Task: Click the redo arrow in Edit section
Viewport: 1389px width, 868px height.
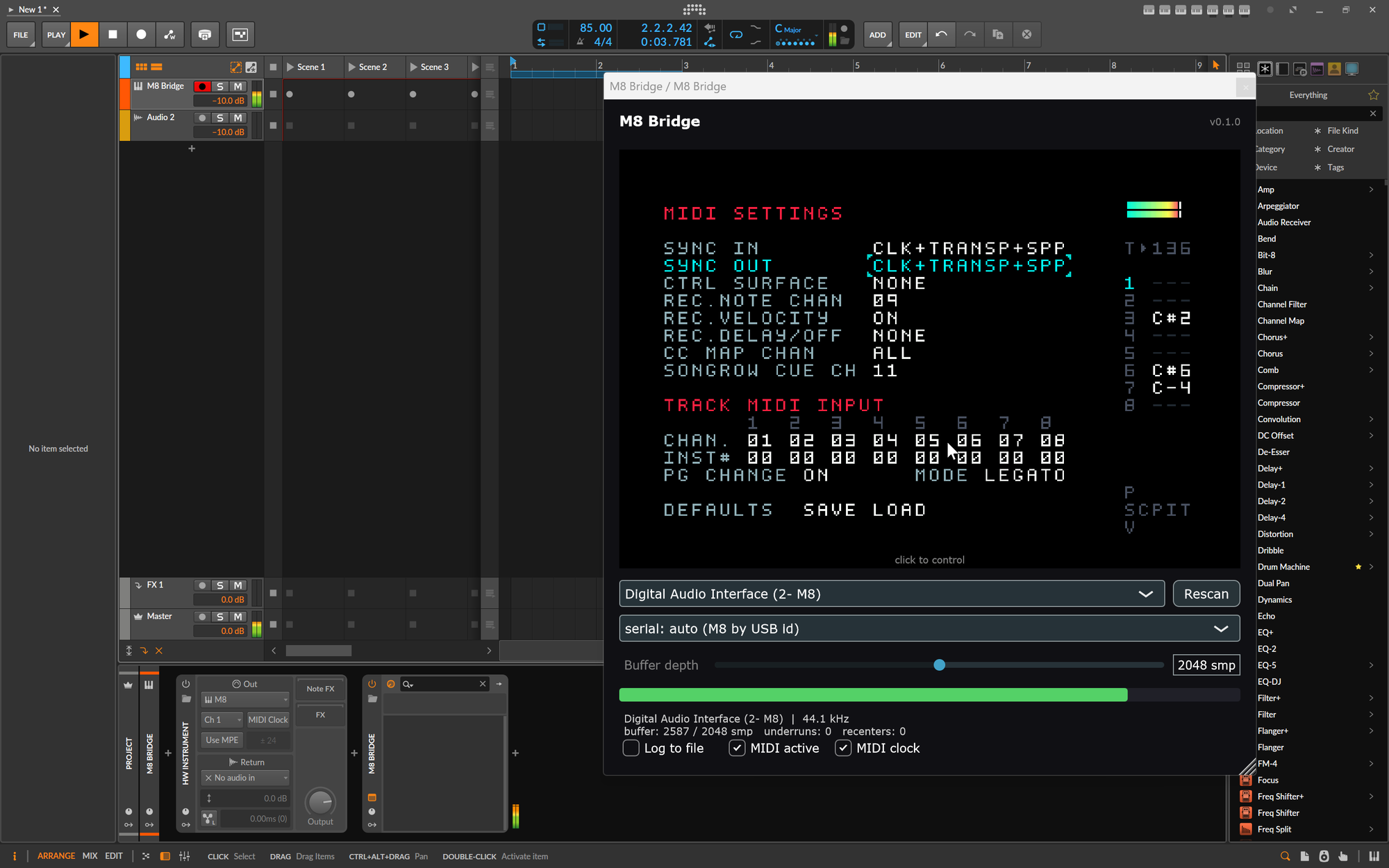Action: point(970,34)
